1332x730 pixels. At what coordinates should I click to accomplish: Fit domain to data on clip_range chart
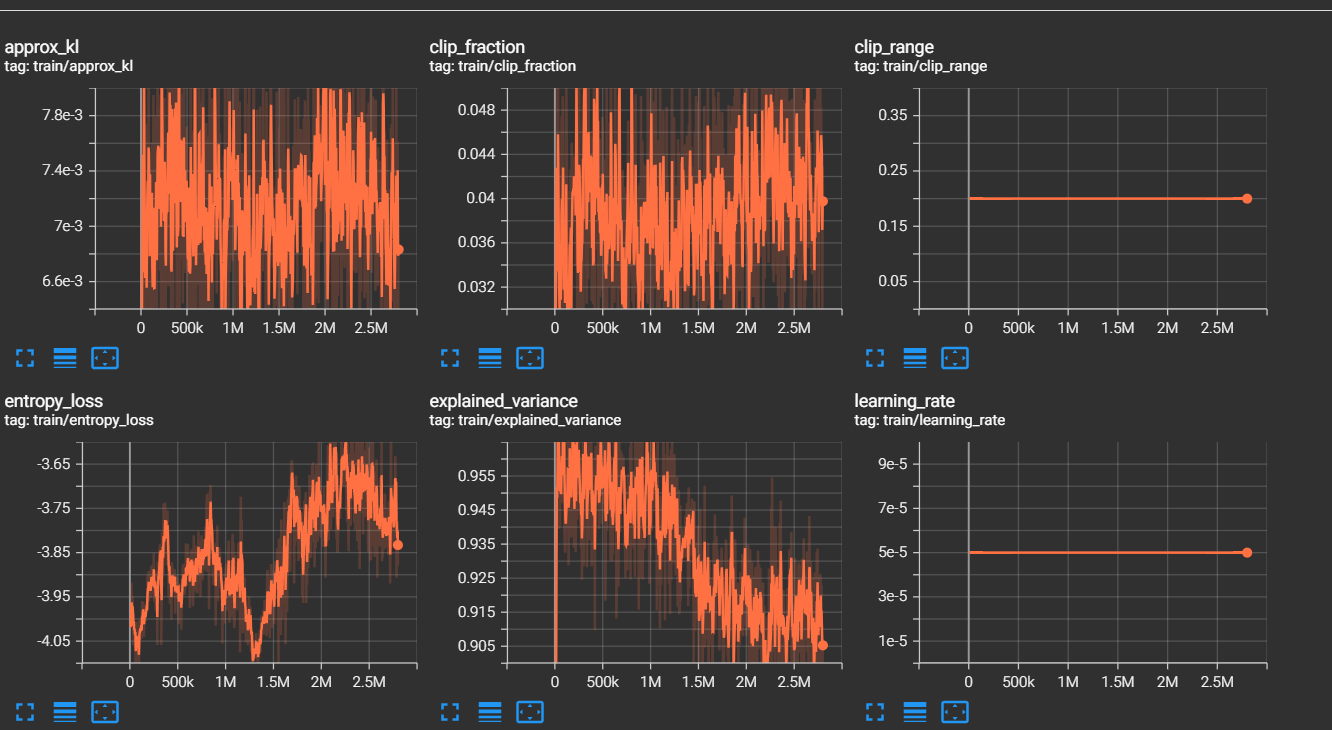(x=956, y=357)
